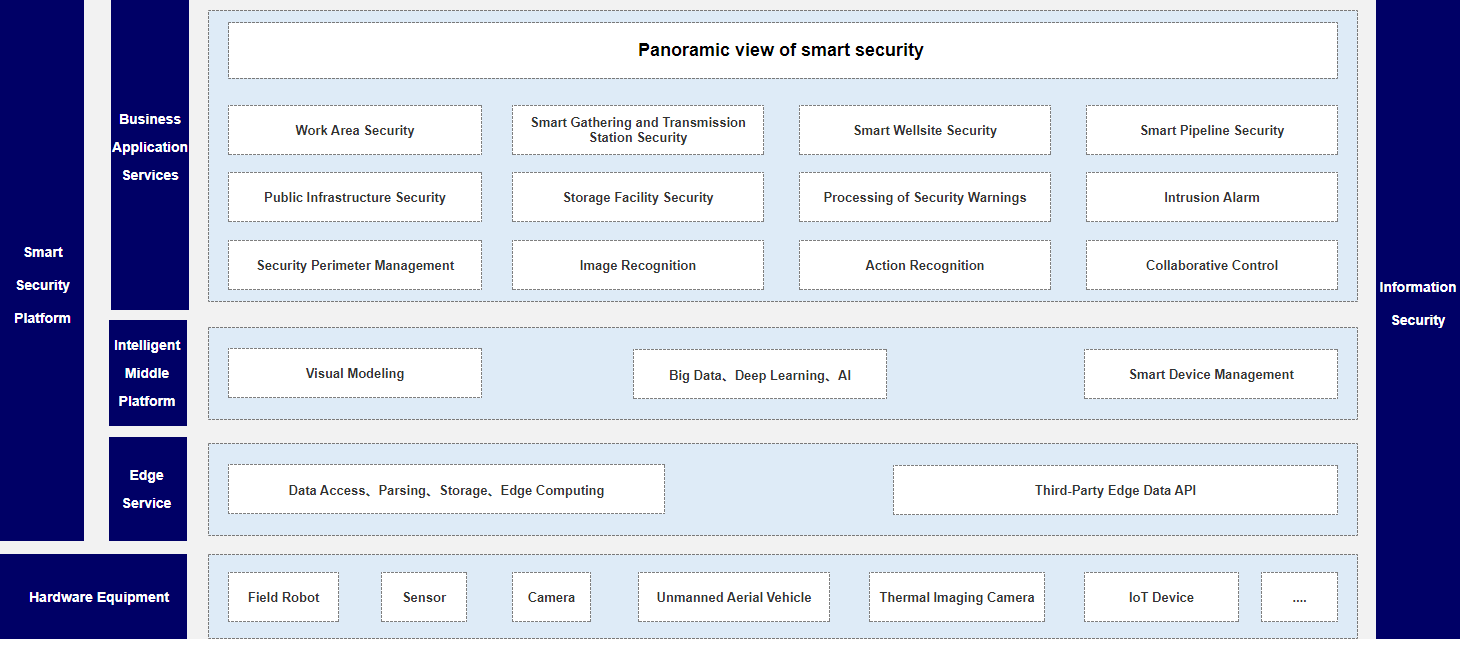Click the Third-Party Edge Data API box
1462x645 pixels.
tap(1114, 490)
